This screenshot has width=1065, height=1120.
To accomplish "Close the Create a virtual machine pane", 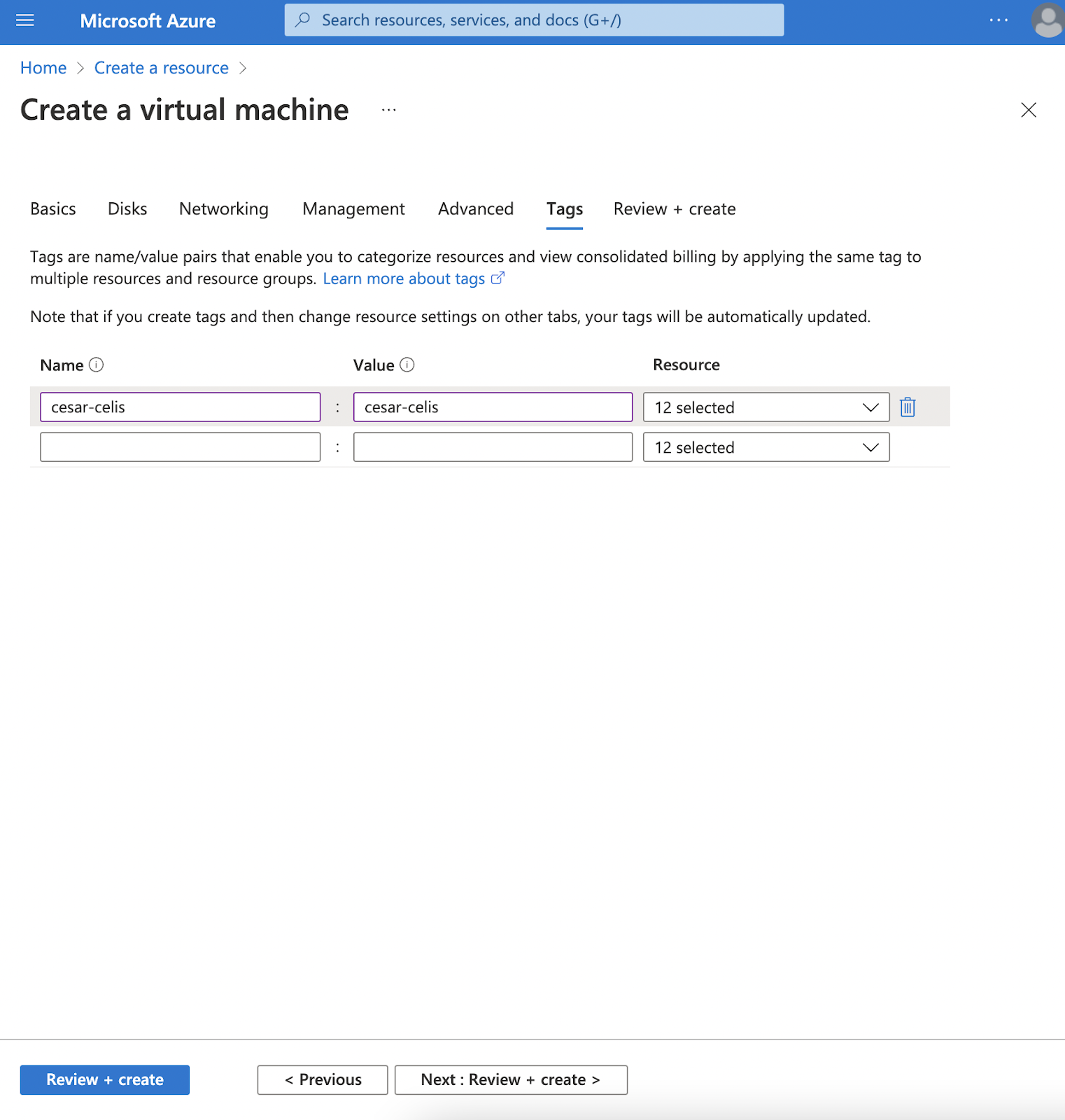I will 1028,110.
